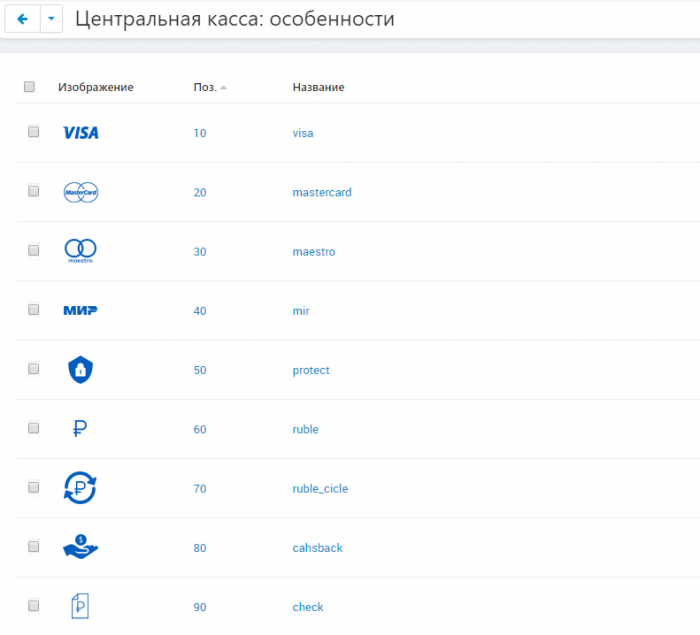This screenshot has height=635, width=700.
Task: Open the protect name link
Action: pyautogui.click(x=311, y=370)
